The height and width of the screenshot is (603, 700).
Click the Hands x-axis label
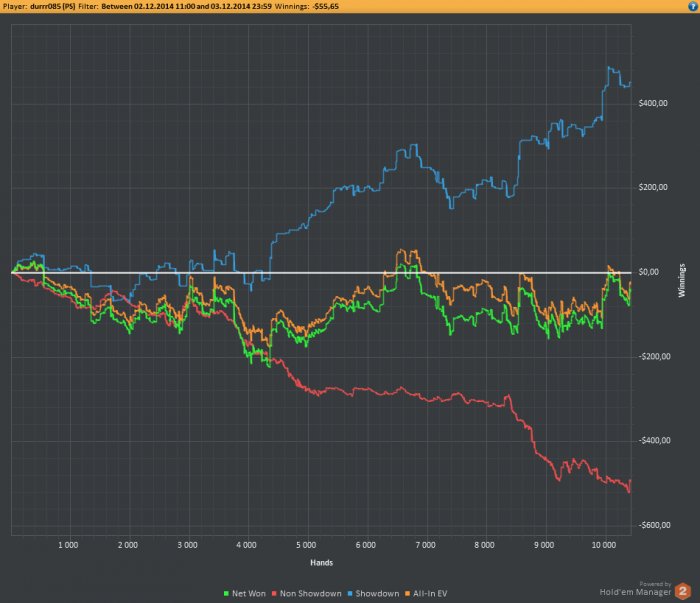pos(321,563)
